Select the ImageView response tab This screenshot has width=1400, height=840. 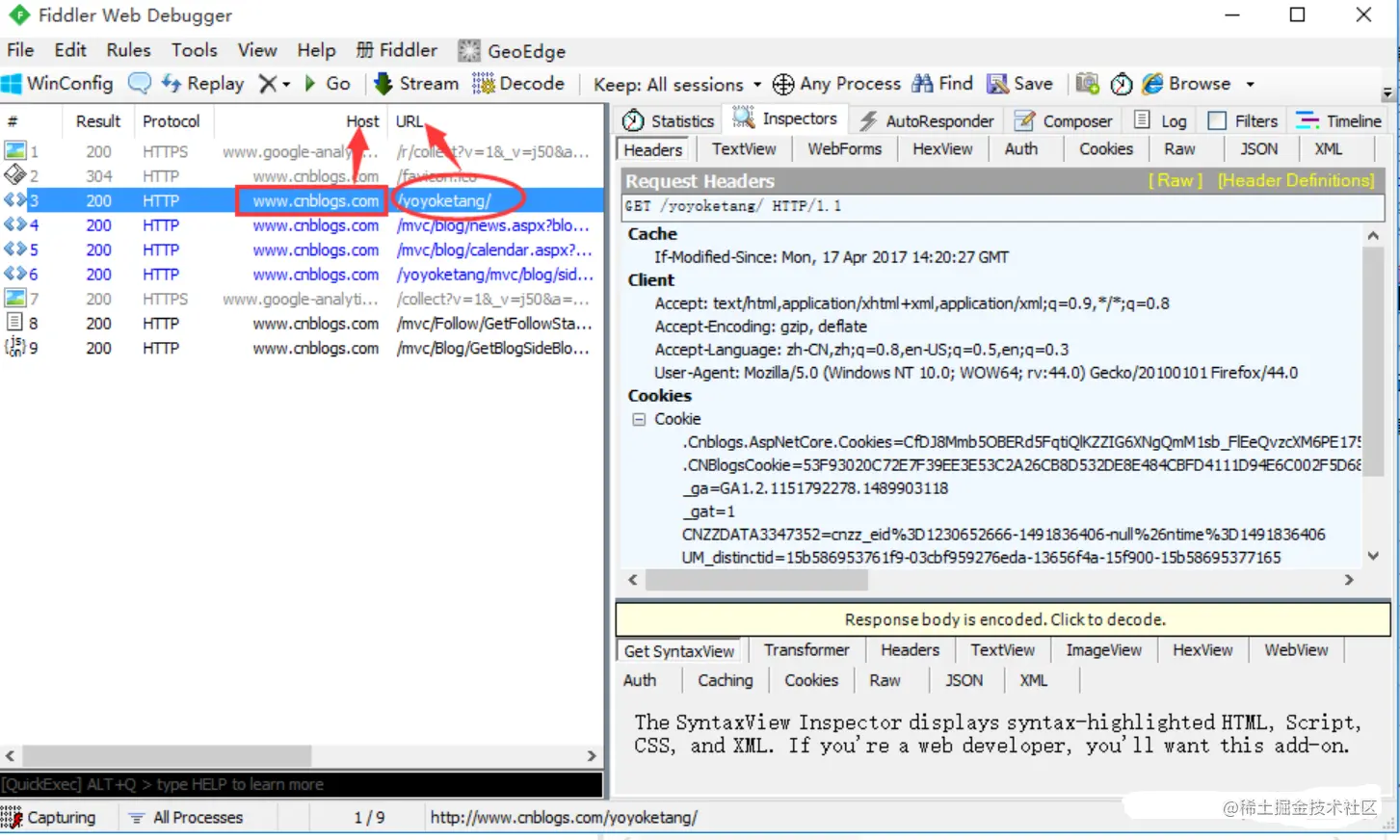(1103, 650)
